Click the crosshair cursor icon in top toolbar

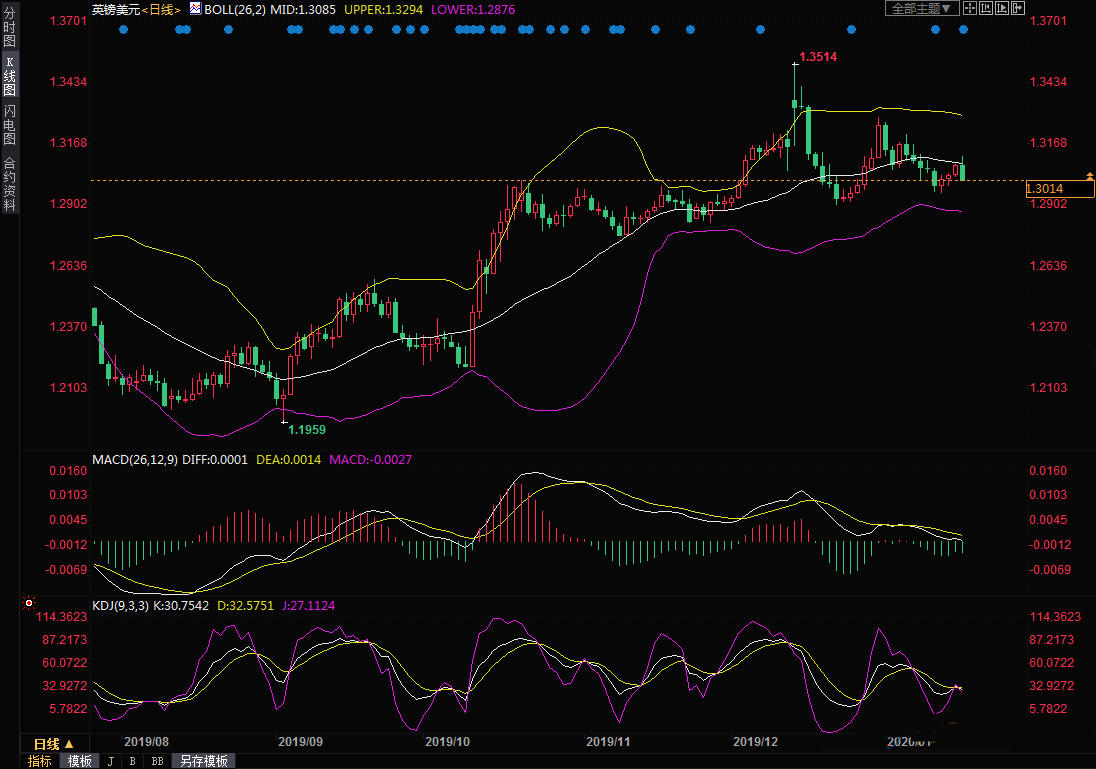pyautogui.click(x=971, y=8)
